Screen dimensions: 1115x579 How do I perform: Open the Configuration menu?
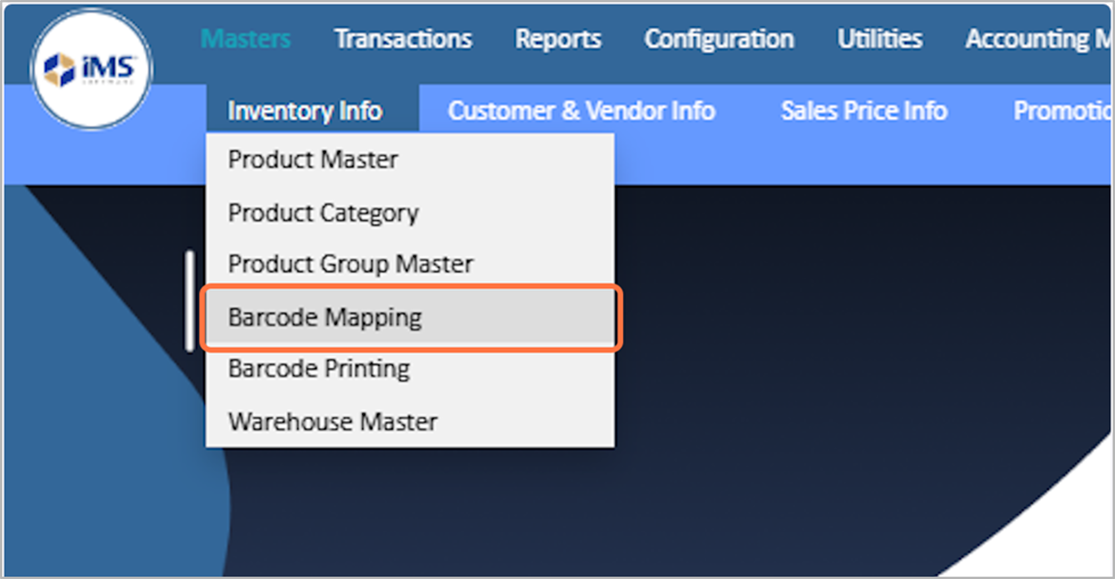click(x=719, y=39)
